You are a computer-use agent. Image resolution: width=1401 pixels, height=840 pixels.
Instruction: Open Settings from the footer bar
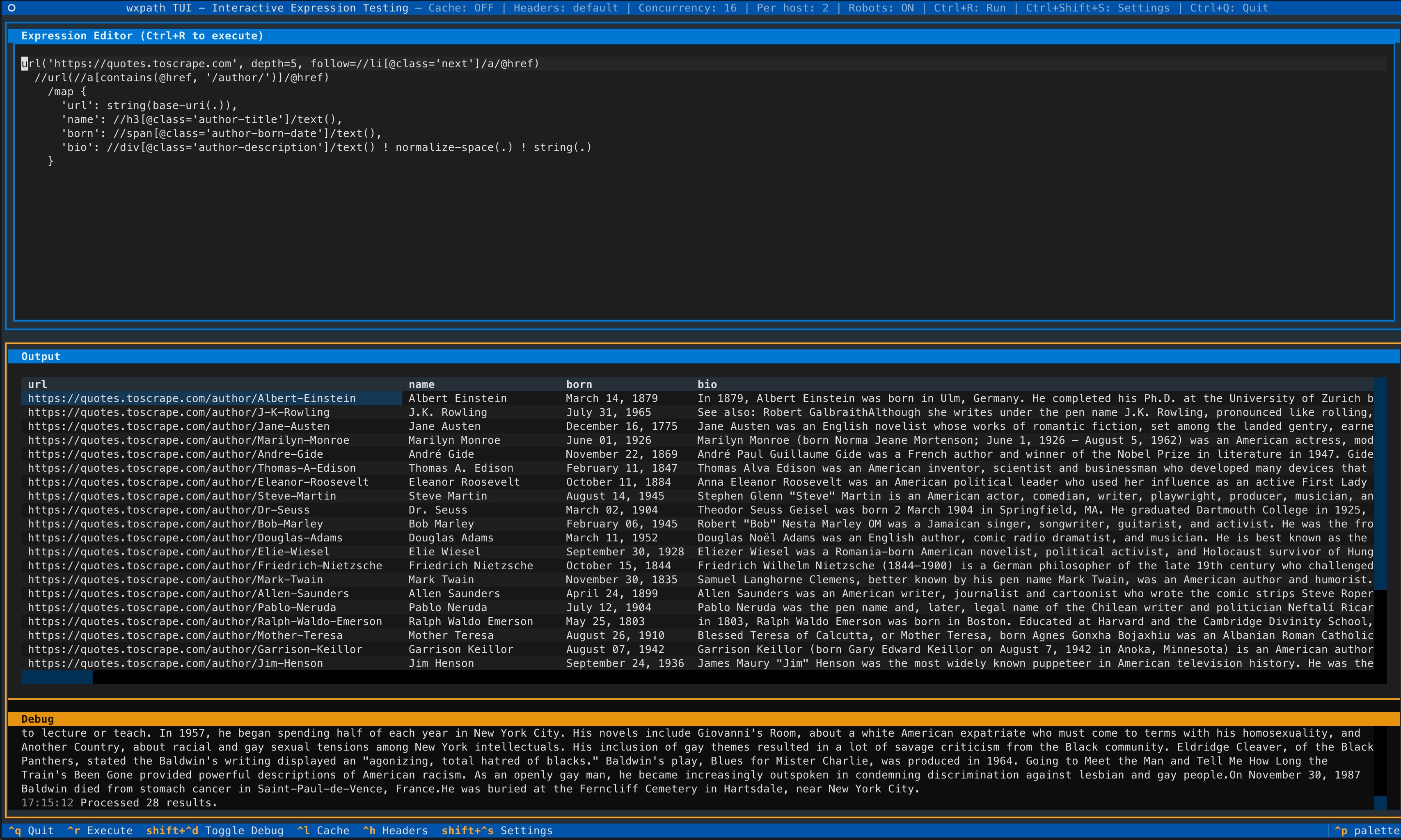tap(497, 831)
